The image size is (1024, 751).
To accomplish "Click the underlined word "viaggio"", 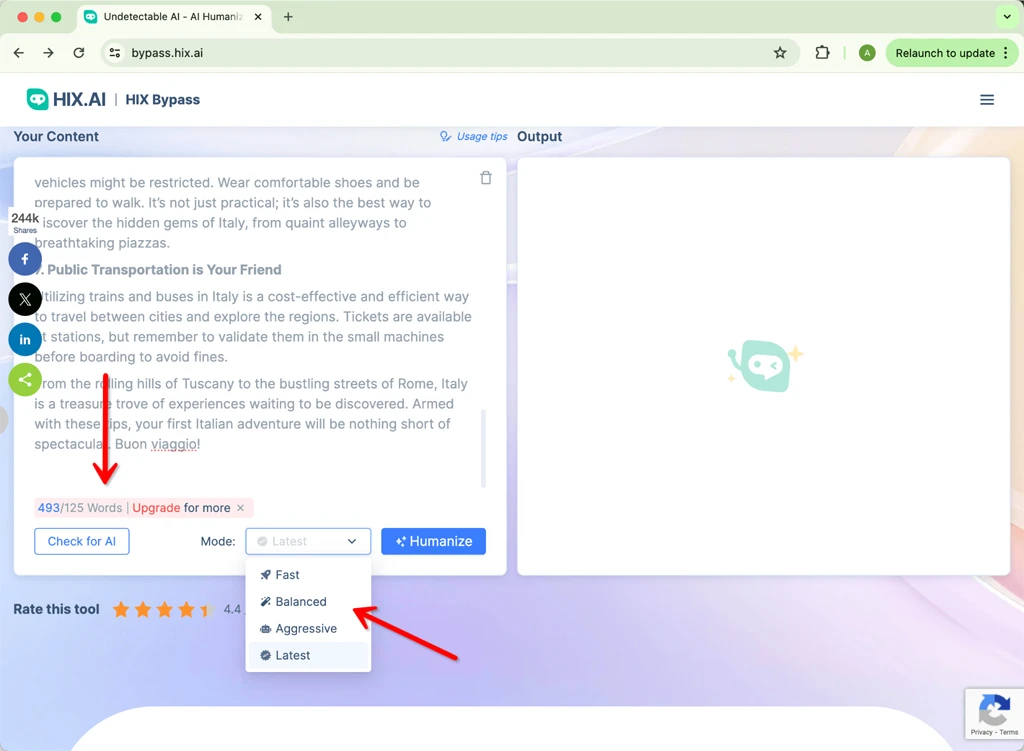I will pyautogui.click(x=174, y=444).
